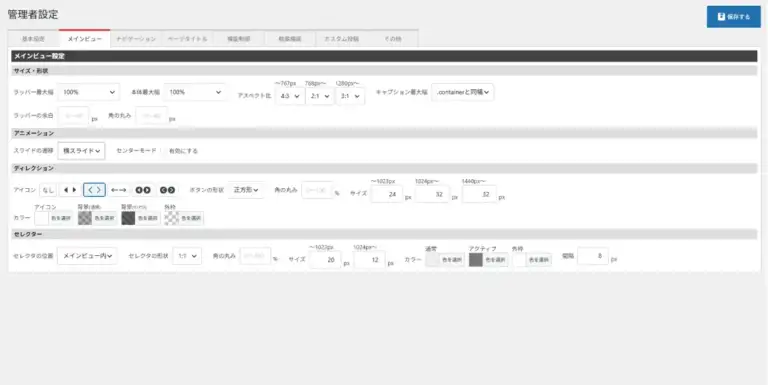Viewport: 768px width, 385px height.
Task: Click the 角の丸み px field under サイズ・形状
Action: [151, 116]
